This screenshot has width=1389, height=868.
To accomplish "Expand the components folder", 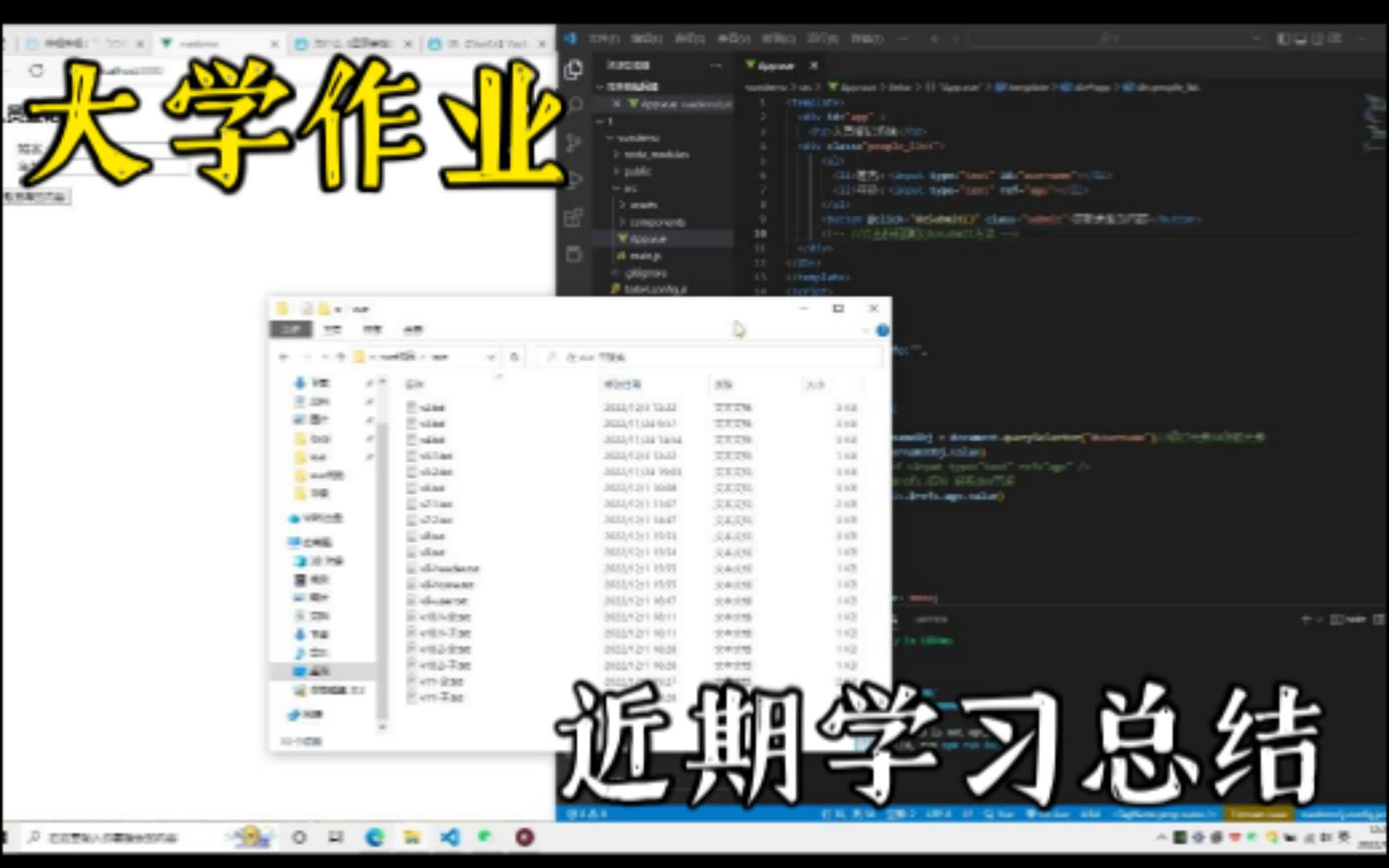I will [x=657, y=222].
